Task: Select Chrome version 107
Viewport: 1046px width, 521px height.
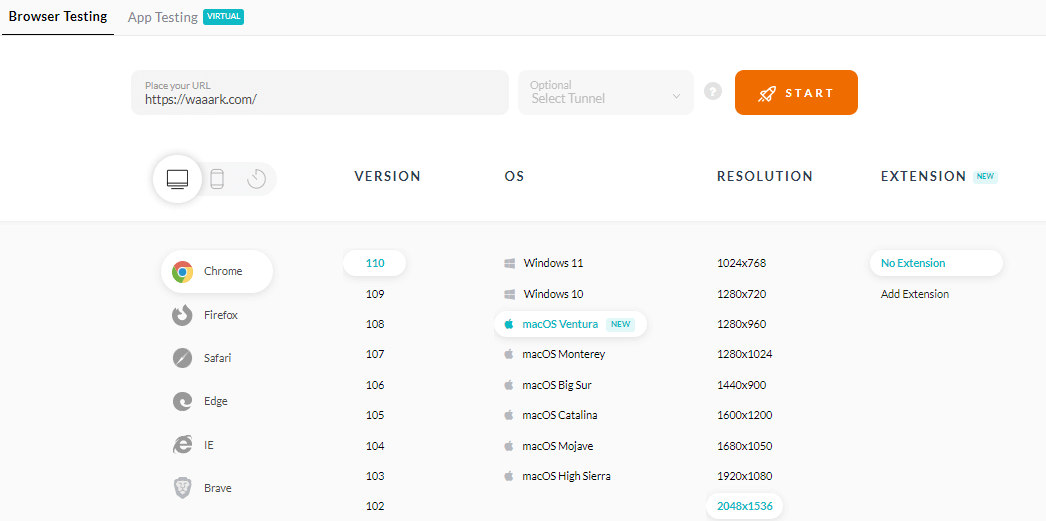Action: tap(375, 354)
